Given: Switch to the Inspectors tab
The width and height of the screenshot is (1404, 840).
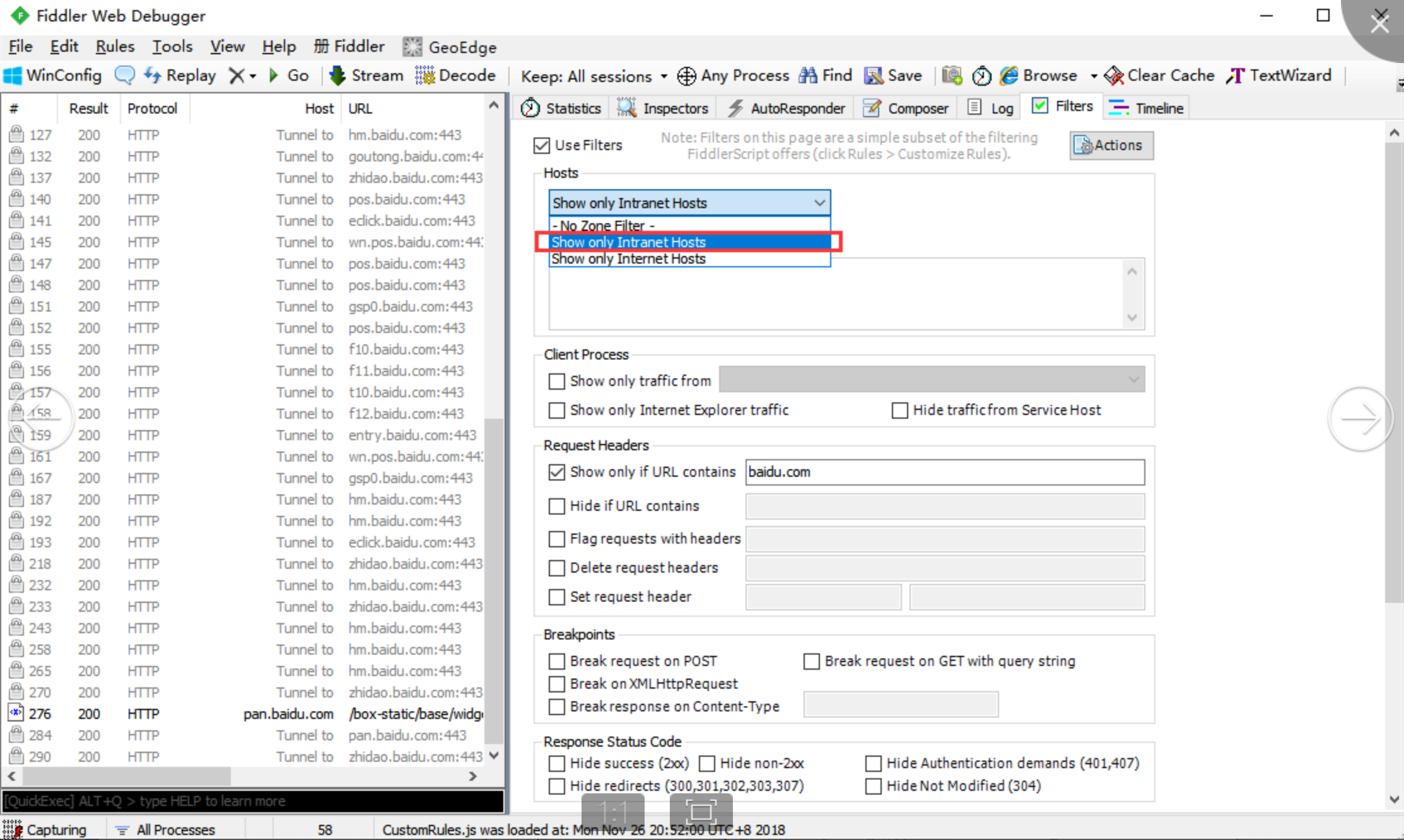Looking at the screenshot, I should (662, 108).
